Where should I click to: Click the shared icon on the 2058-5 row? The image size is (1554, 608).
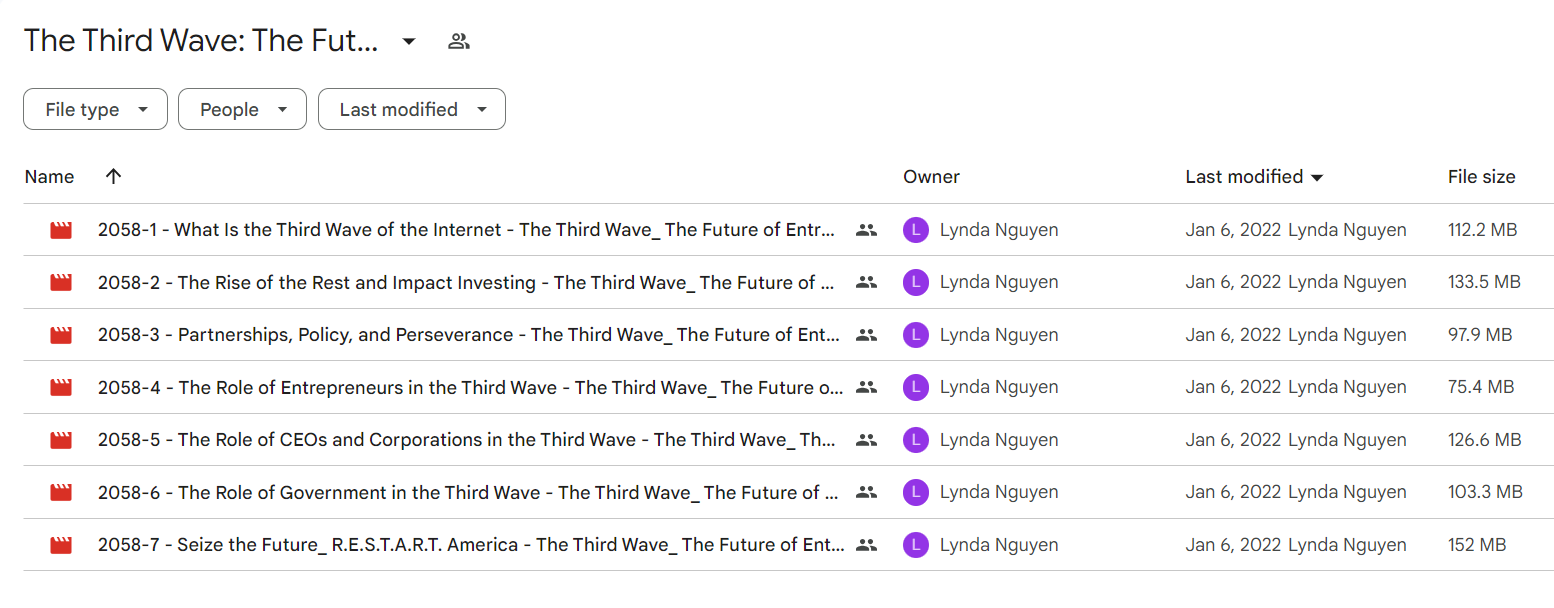click(x=866, y=440)
